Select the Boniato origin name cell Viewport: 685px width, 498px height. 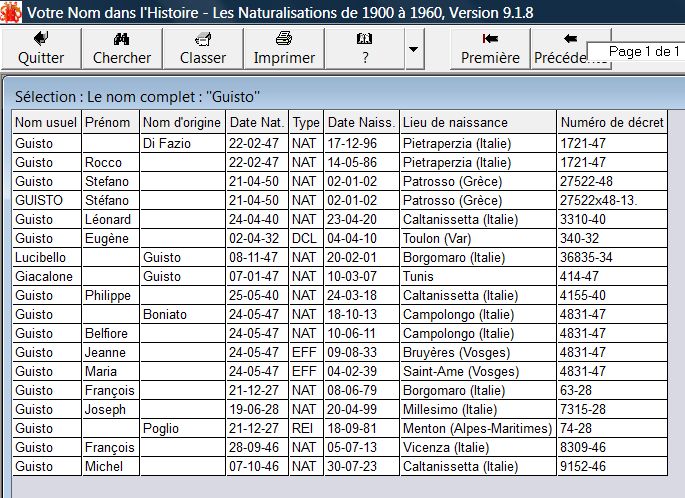182,315
